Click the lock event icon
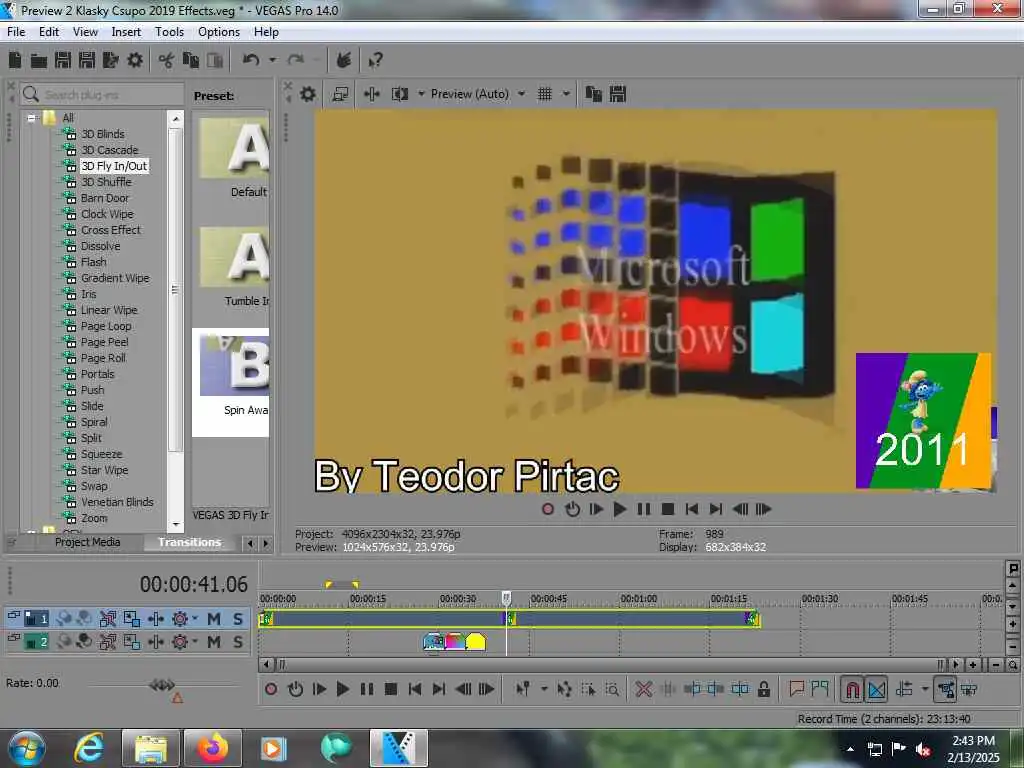Screen dimensions: 1024x768 pos(763,689)
